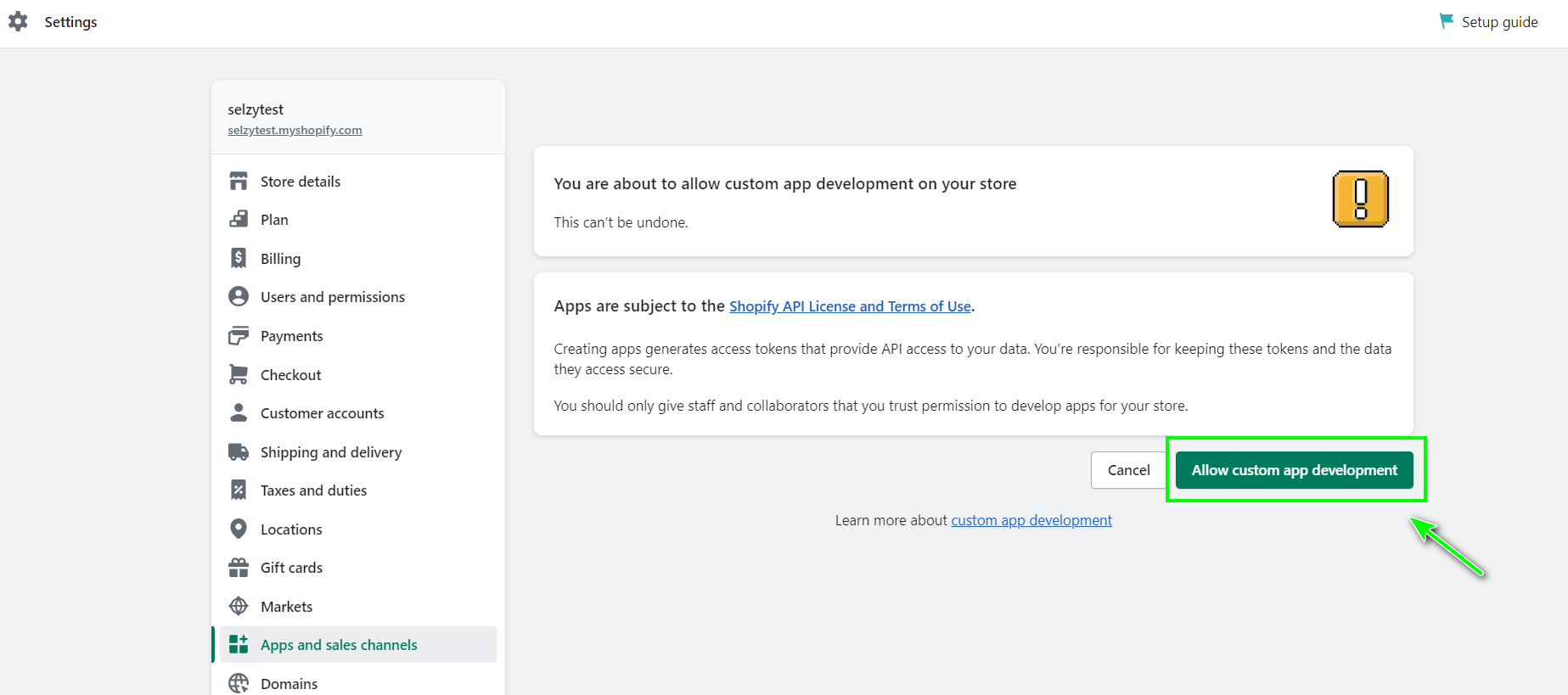Click the Settings gear icon
The height and width of the screenshot is (695, 1568).
(x=18, y=22)
